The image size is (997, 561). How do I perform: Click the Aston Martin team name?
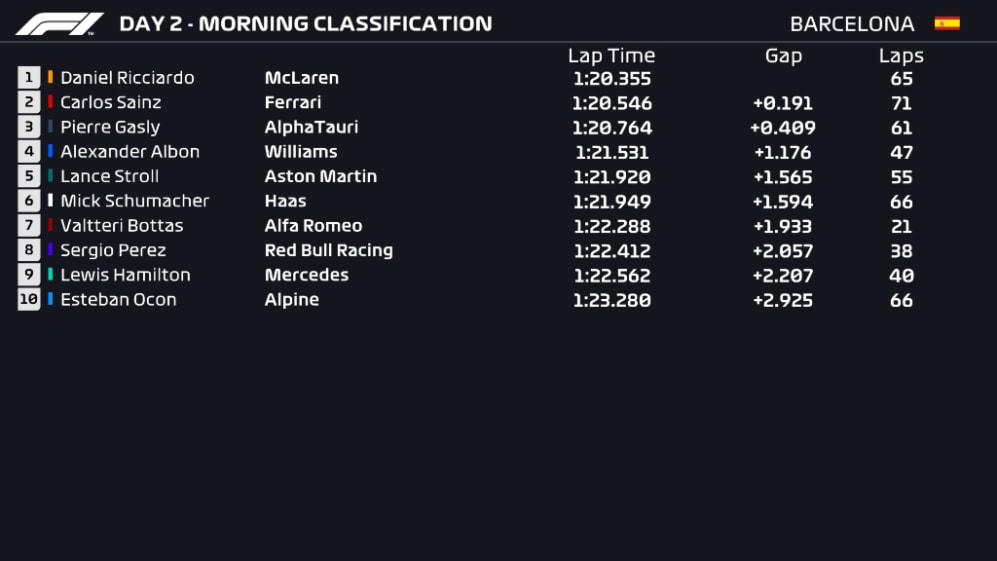(x=320, y=176)
